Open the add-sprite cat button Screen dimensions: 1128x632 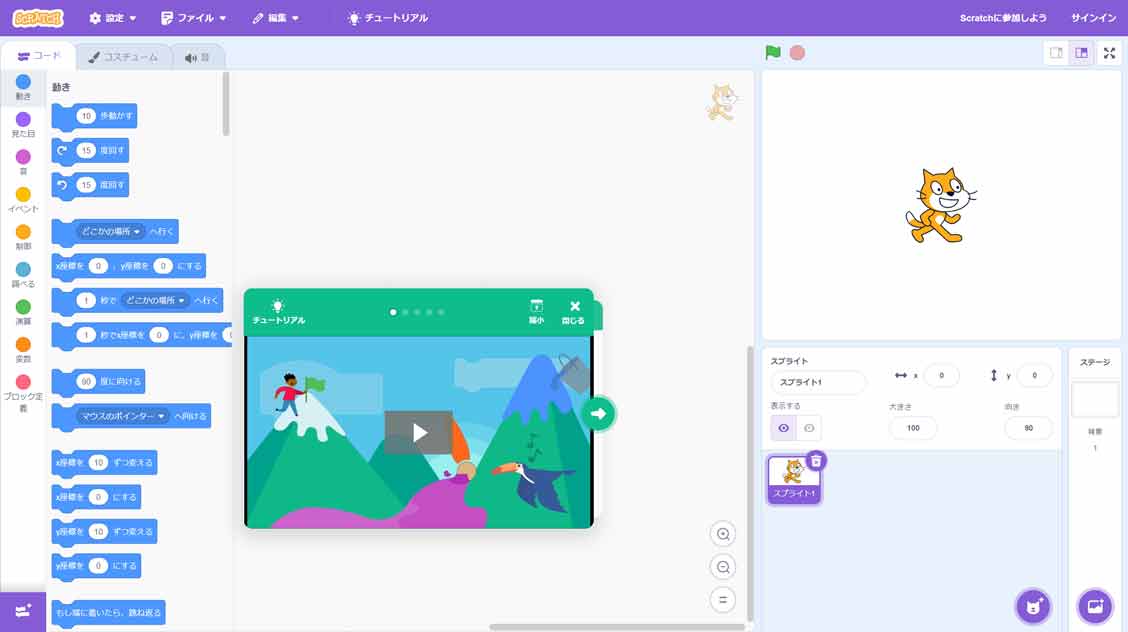1033,606
